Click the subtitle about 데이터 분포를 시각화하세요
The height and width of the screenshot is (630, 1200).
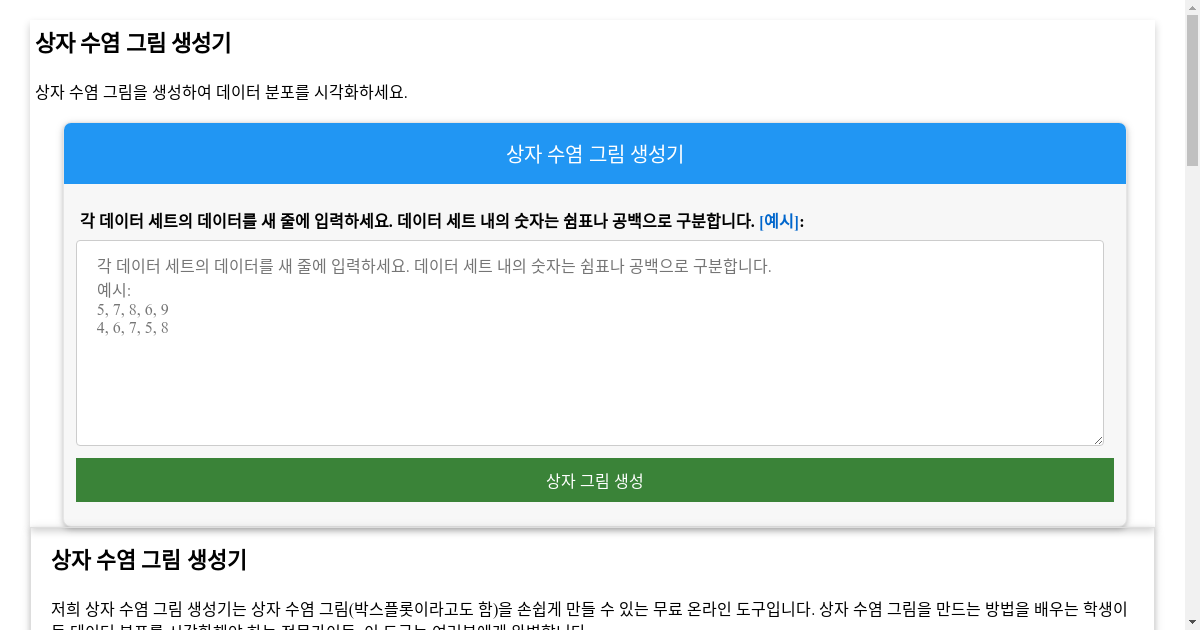(x=221, y=92)
